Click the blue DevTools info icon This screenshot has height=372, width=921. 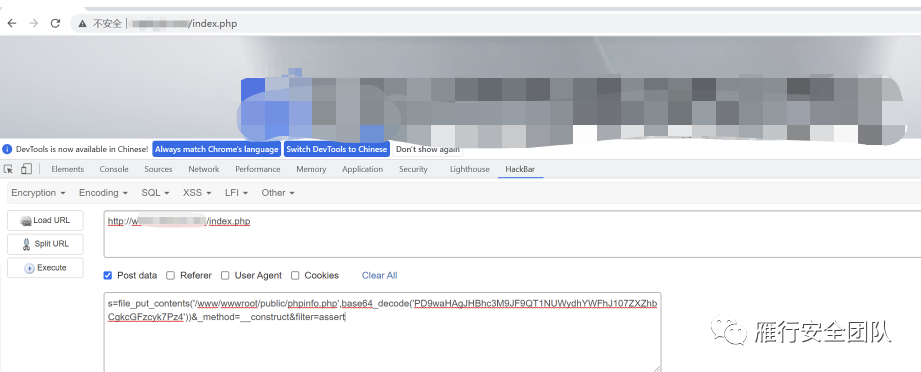pos(8,149)
